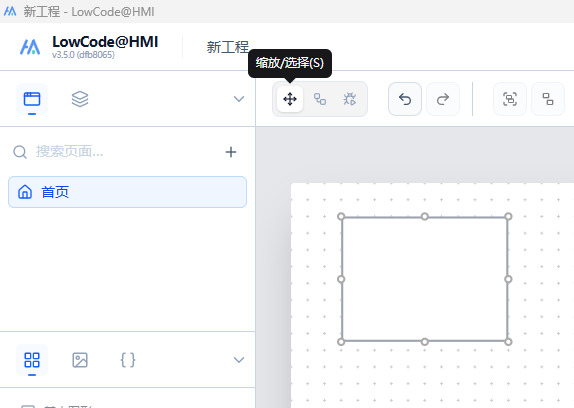Collapse the components panel chevron

click(239, 360)
